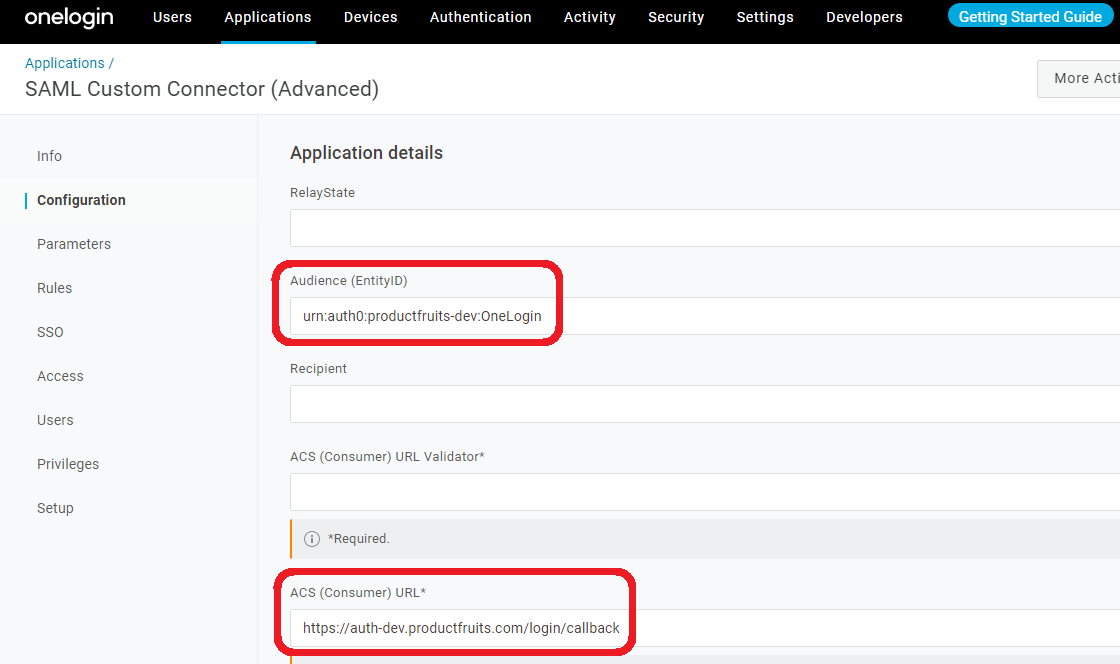1120x664 pixels.
Task: Click the ACS (Consumer) URL Validator field
Action: (x=705, y=491)
